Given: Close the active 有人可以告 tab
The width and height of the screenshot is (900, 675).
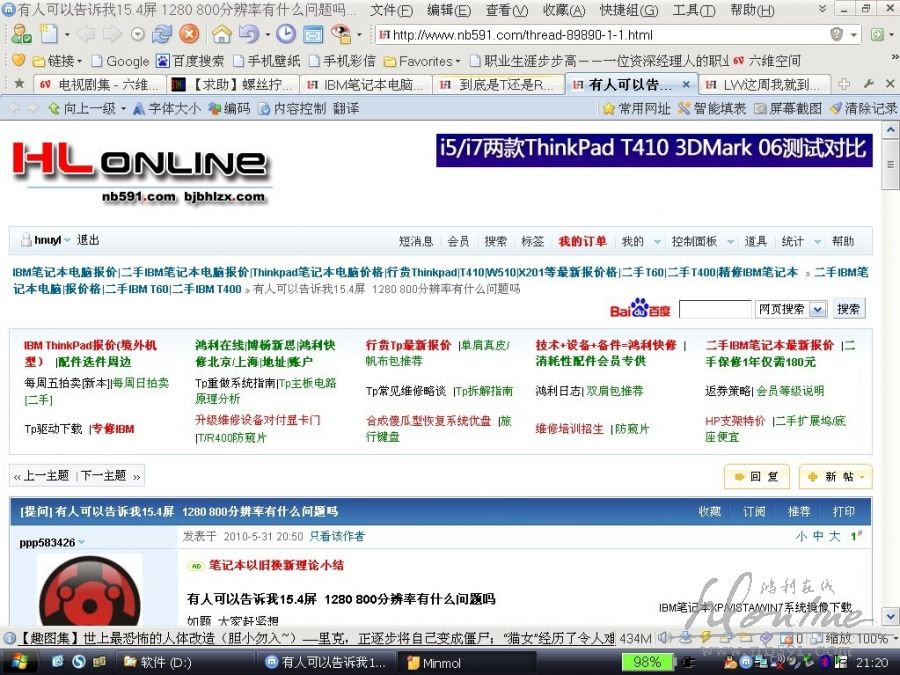Looking at the screenshot, I should click(686, 84).
